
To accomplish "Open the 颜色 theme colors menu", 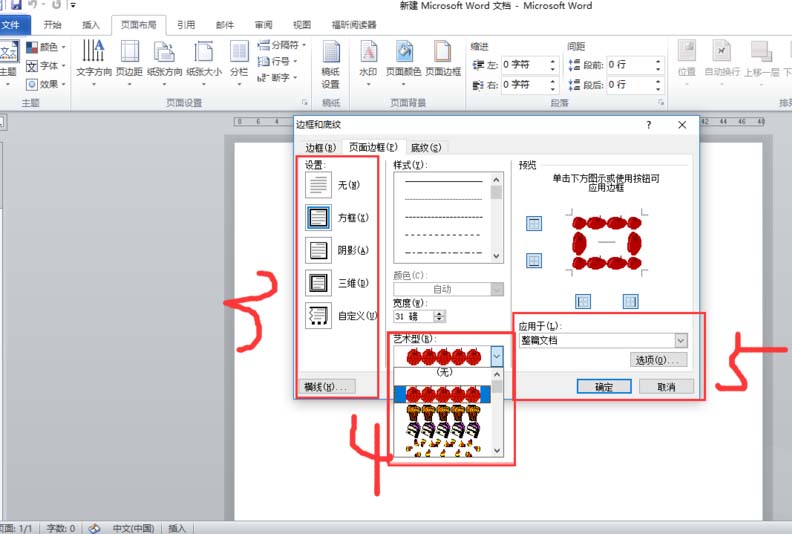I will [46, 47].
